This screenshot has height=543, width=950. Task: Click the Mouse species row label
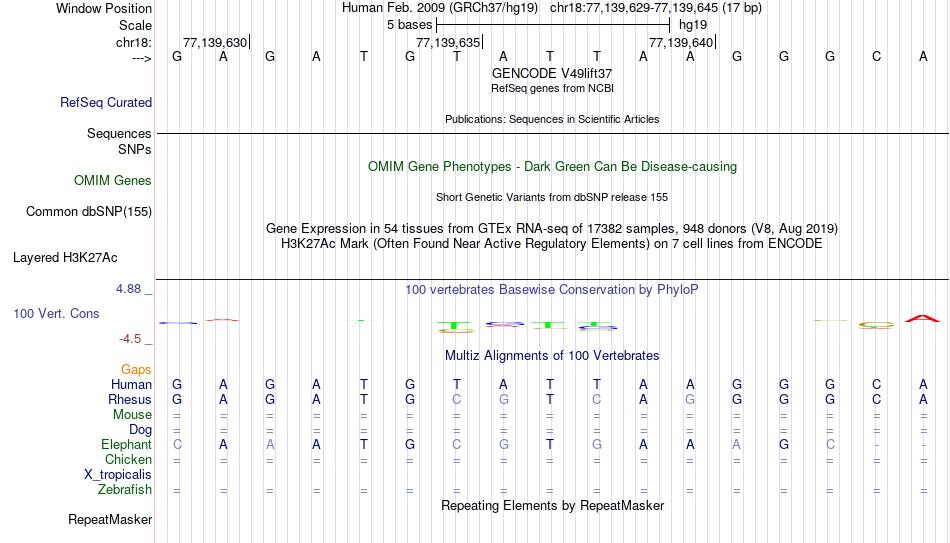click(132, 415)
